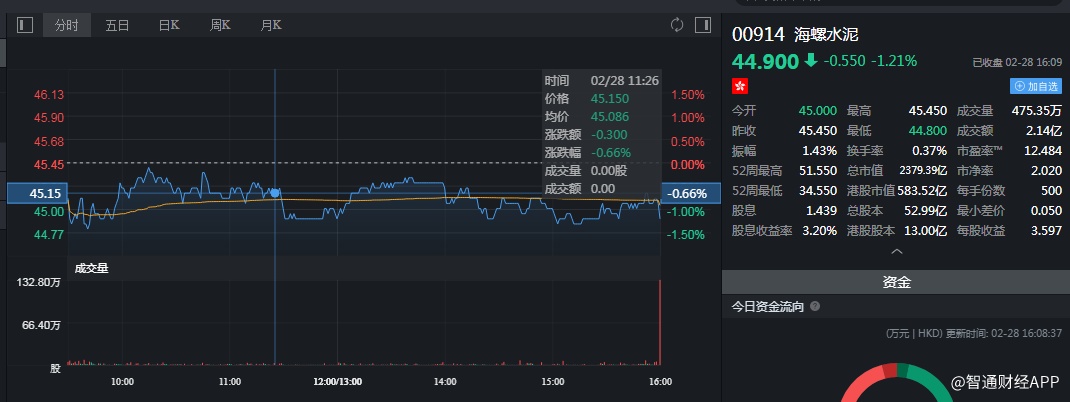This screenshot has width=1070, height=402.
Task: Click the blue crosshair marker dot
Action: pos(275,193)
